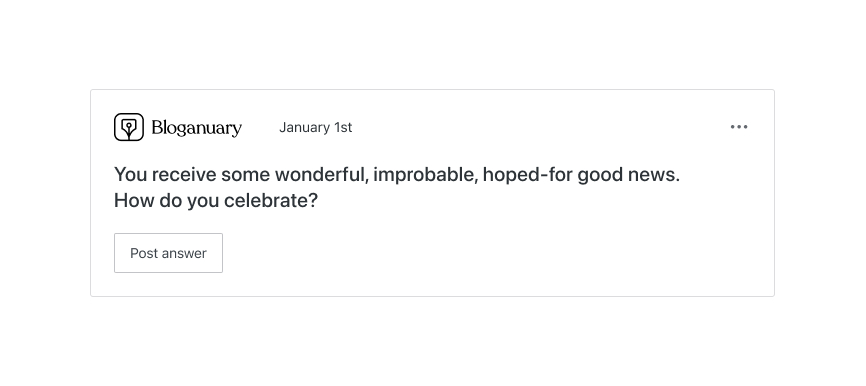Click the Bloganuary tree logo icon

(129, 127)
